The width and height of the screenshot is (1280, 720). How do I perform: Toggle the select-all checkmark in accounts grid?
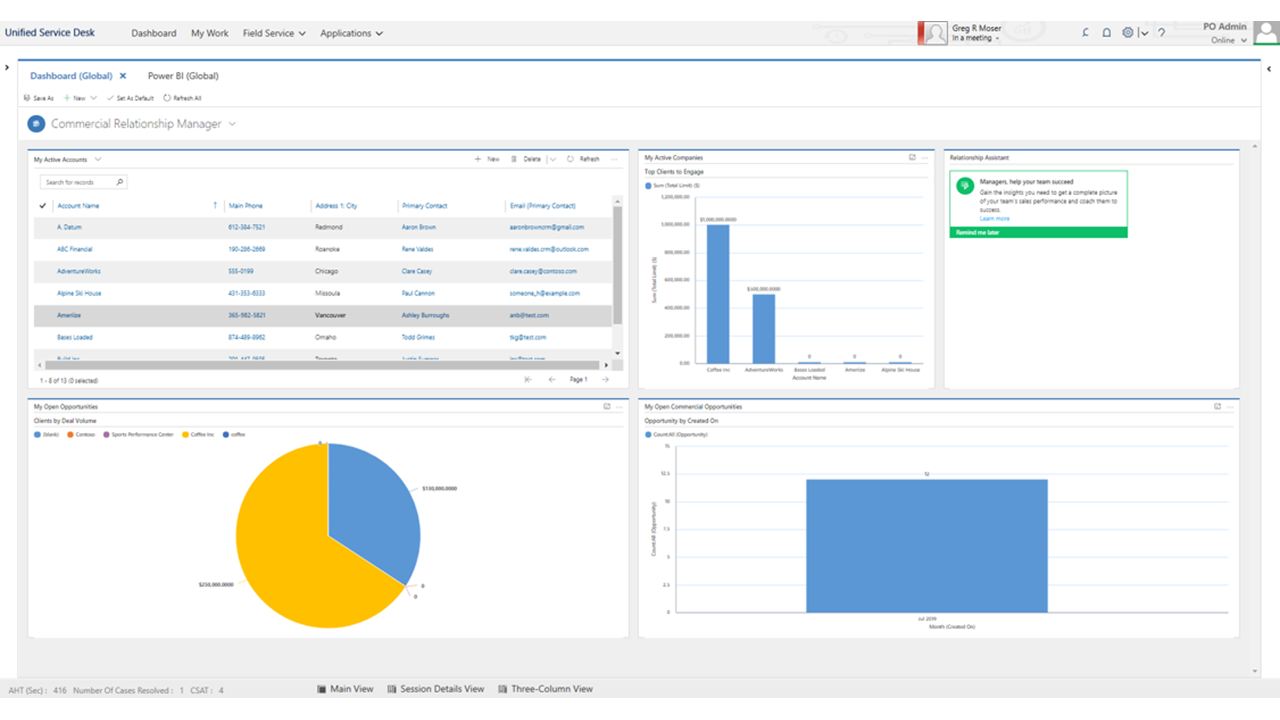[x=43, y=206]
